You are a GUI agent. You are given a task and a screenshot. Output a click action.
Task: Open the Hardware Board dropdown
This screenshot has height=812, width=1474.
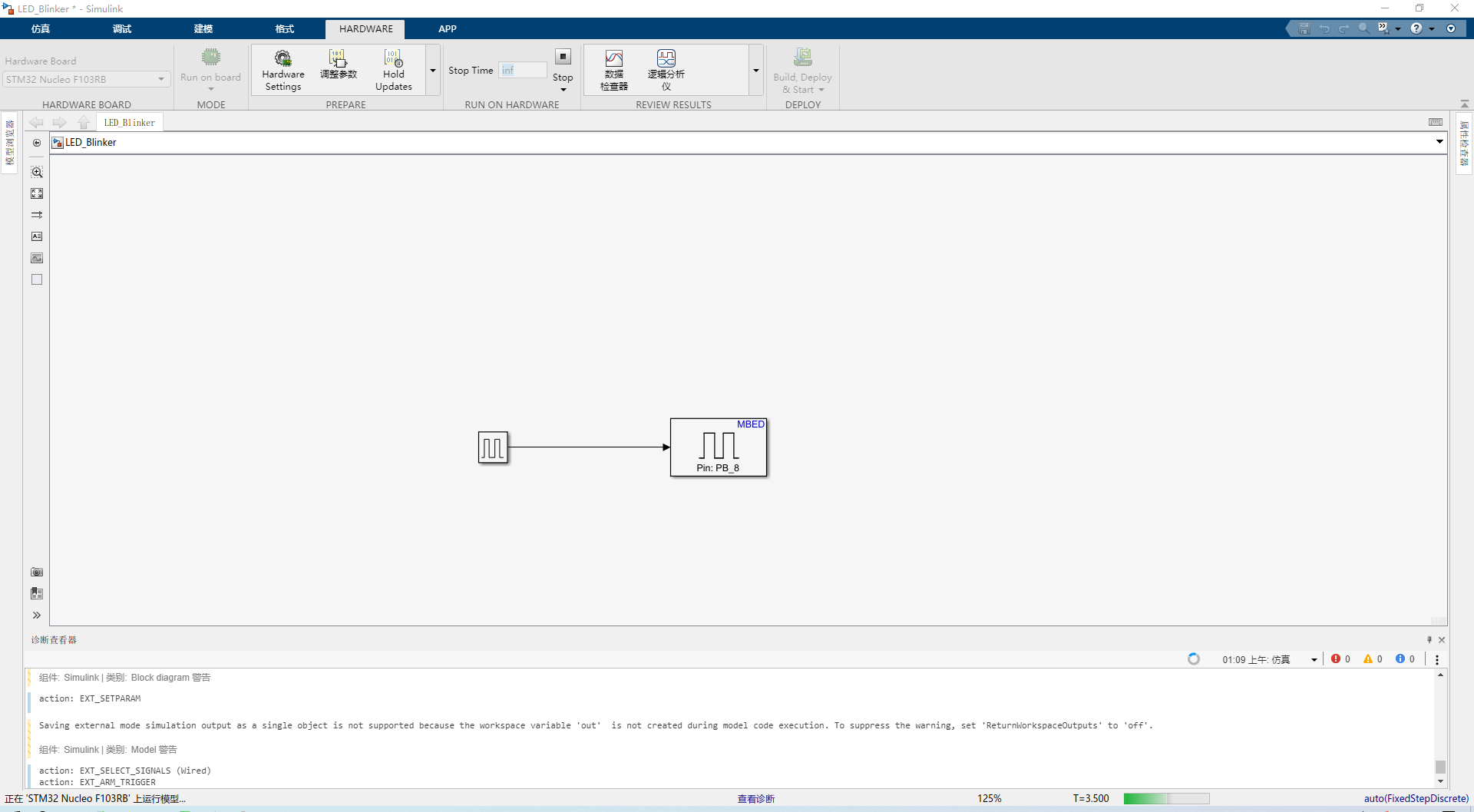(x=160, y=79)
